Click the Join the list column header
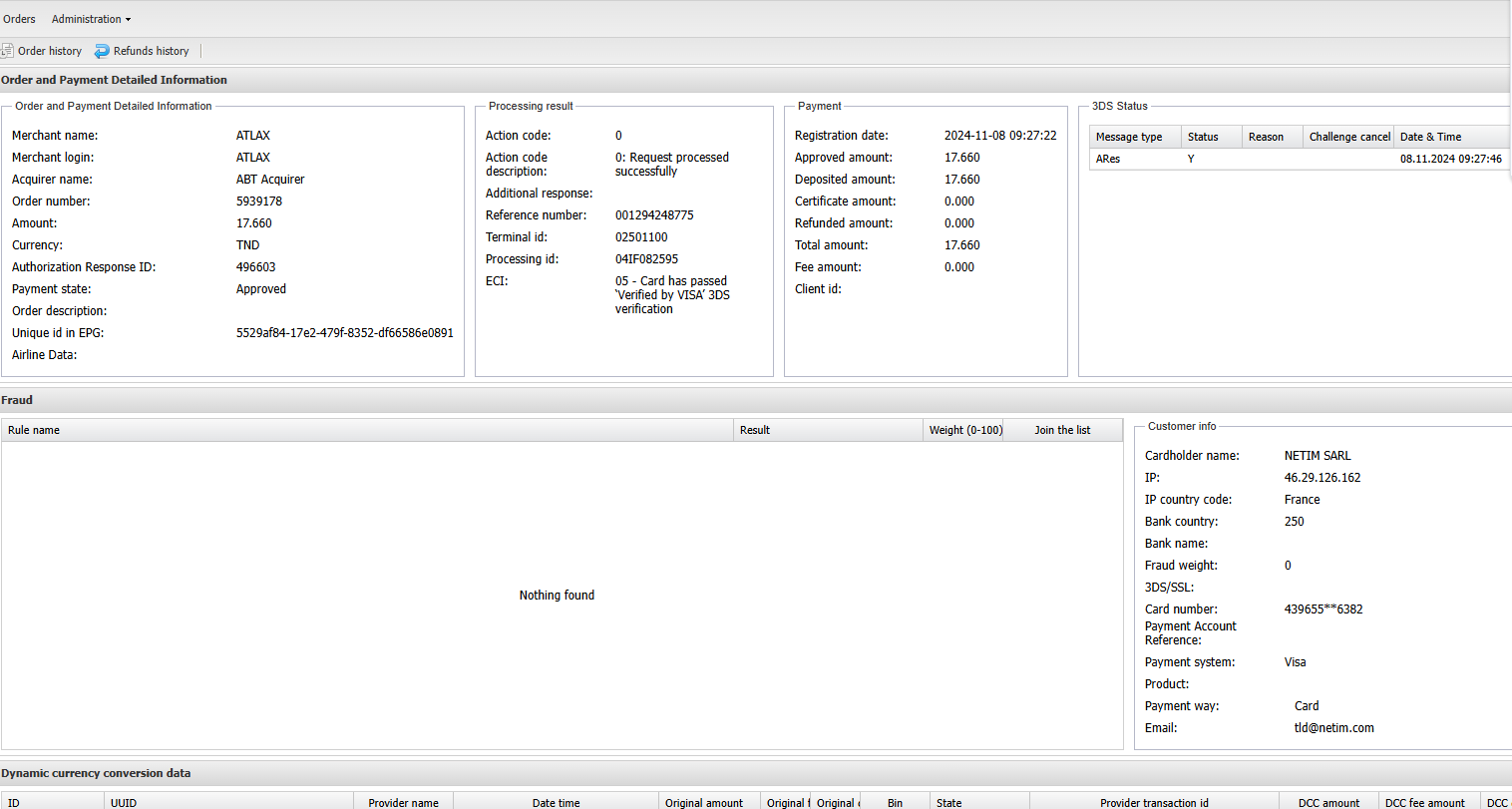 coord(1062,430)
